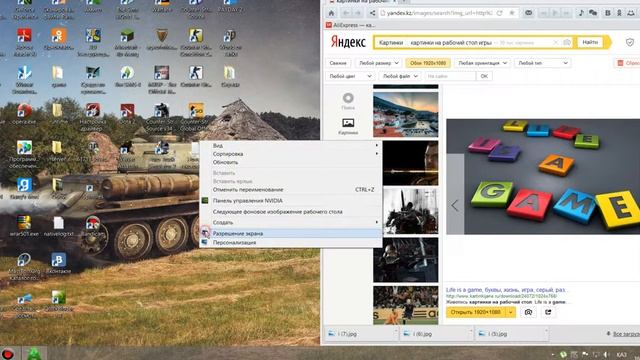Click the music note toolbar icon
Screen dimensions: 640x360
(581, 13)
